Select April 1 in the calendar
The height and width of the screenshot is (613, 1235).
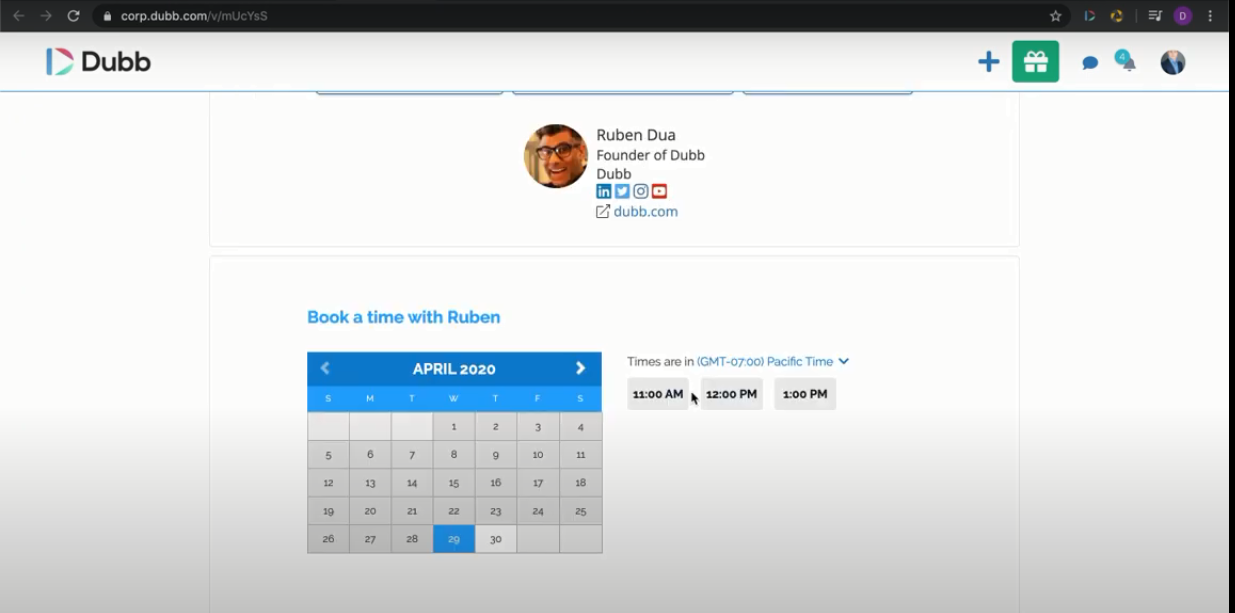(454, 427)
